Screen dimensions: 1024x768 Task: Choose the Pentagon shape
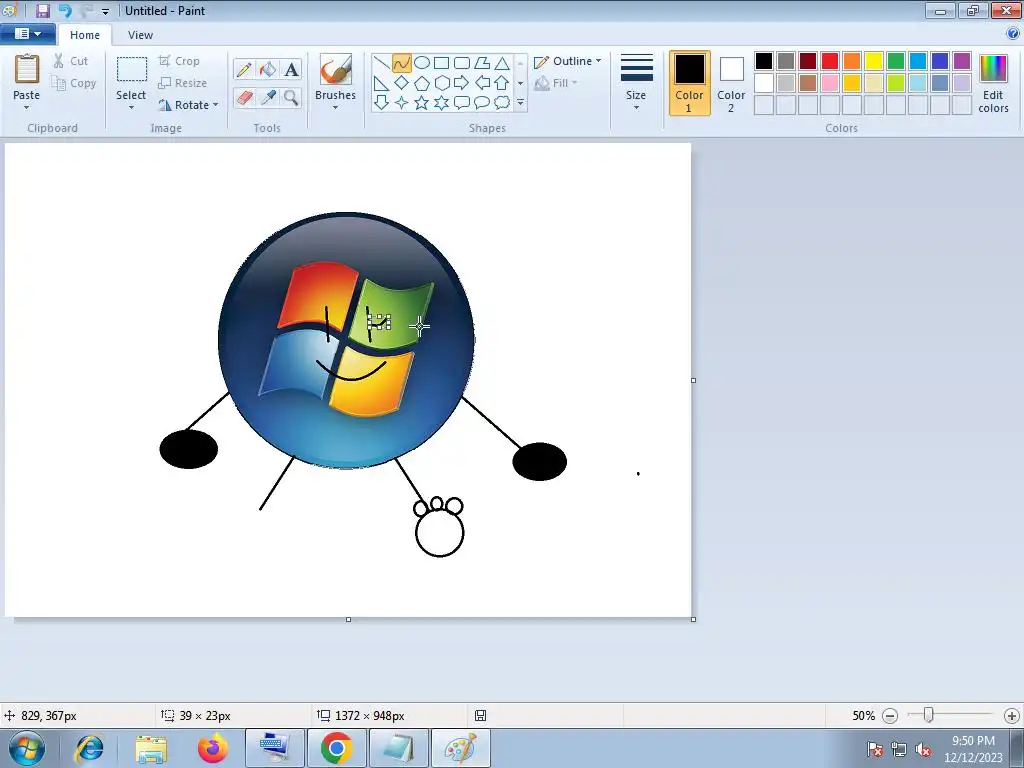point(422,83)
